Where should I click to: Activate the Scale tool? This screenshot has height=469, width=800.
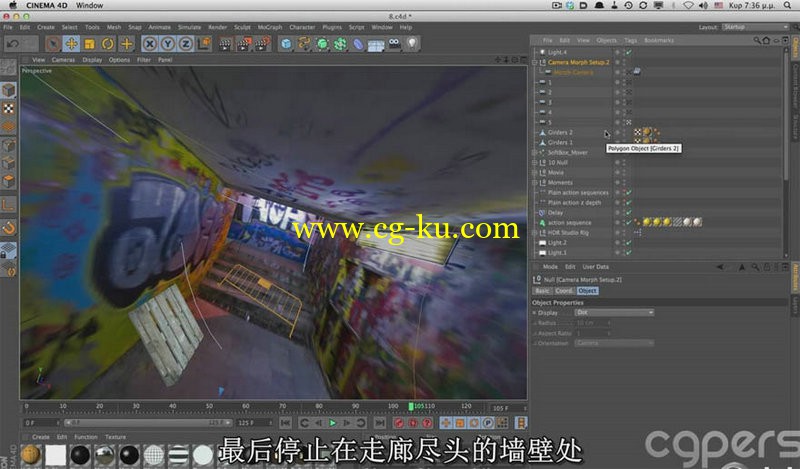tap(89, 44)
